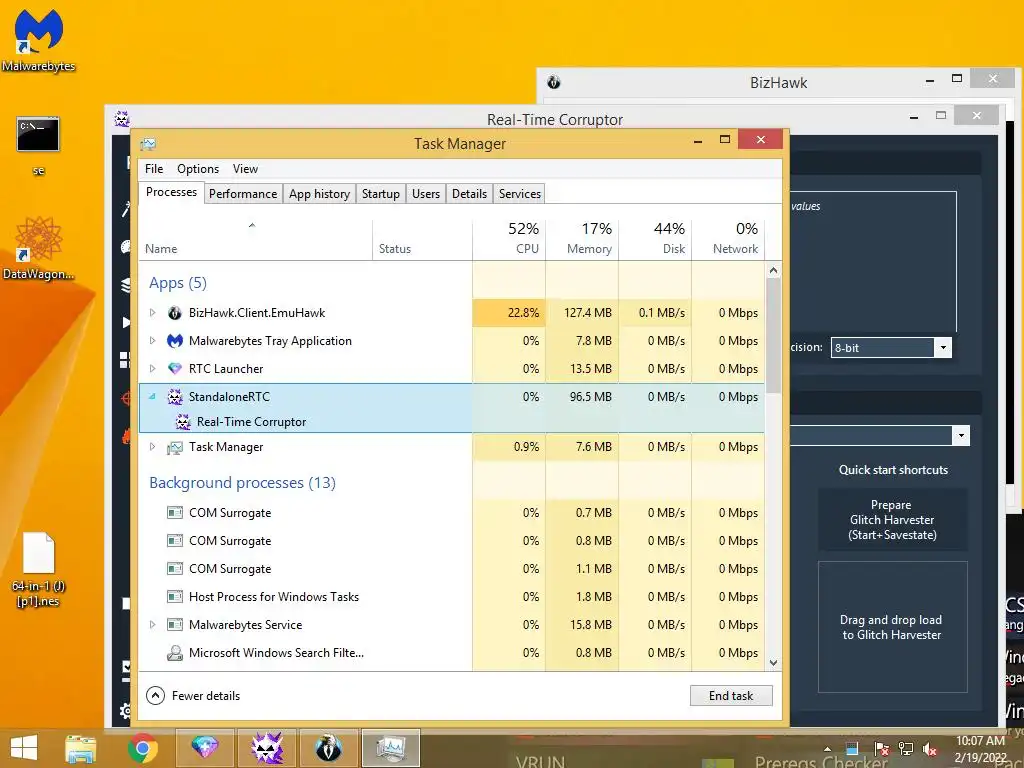Select the Real-Time Corruptor child row
The height and width of the screenshot is (768, 1024).
452,422
